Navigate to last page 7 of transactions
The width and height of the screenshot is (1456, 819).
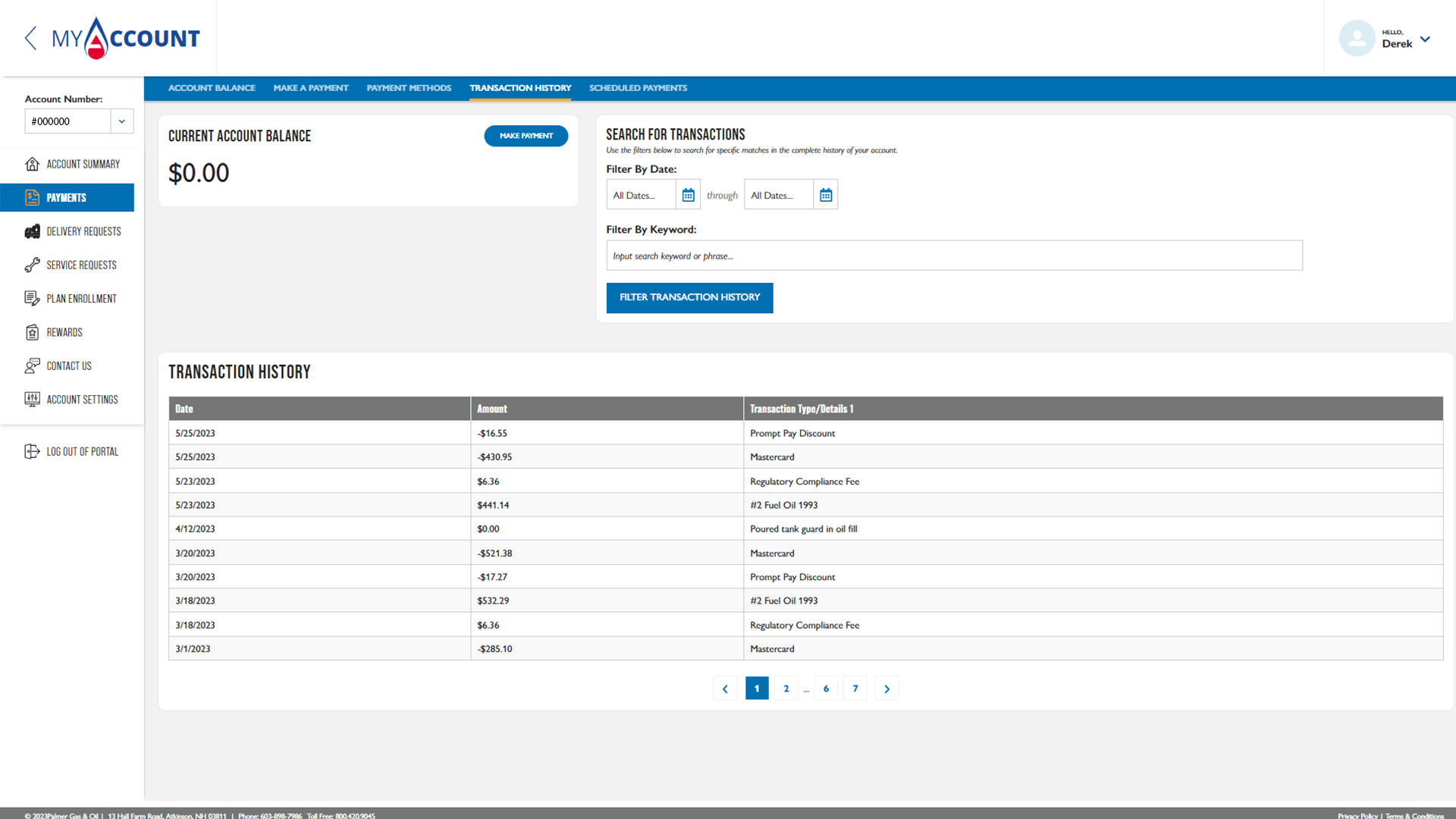pyautogui.click(x=855, y=688)
